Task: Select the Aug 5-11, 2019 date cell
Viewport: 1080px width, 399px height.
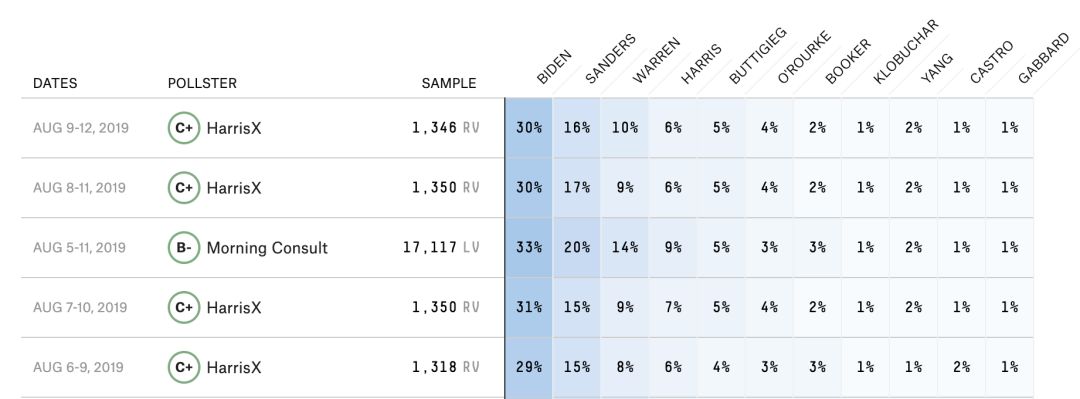Action: pos(79,247)
